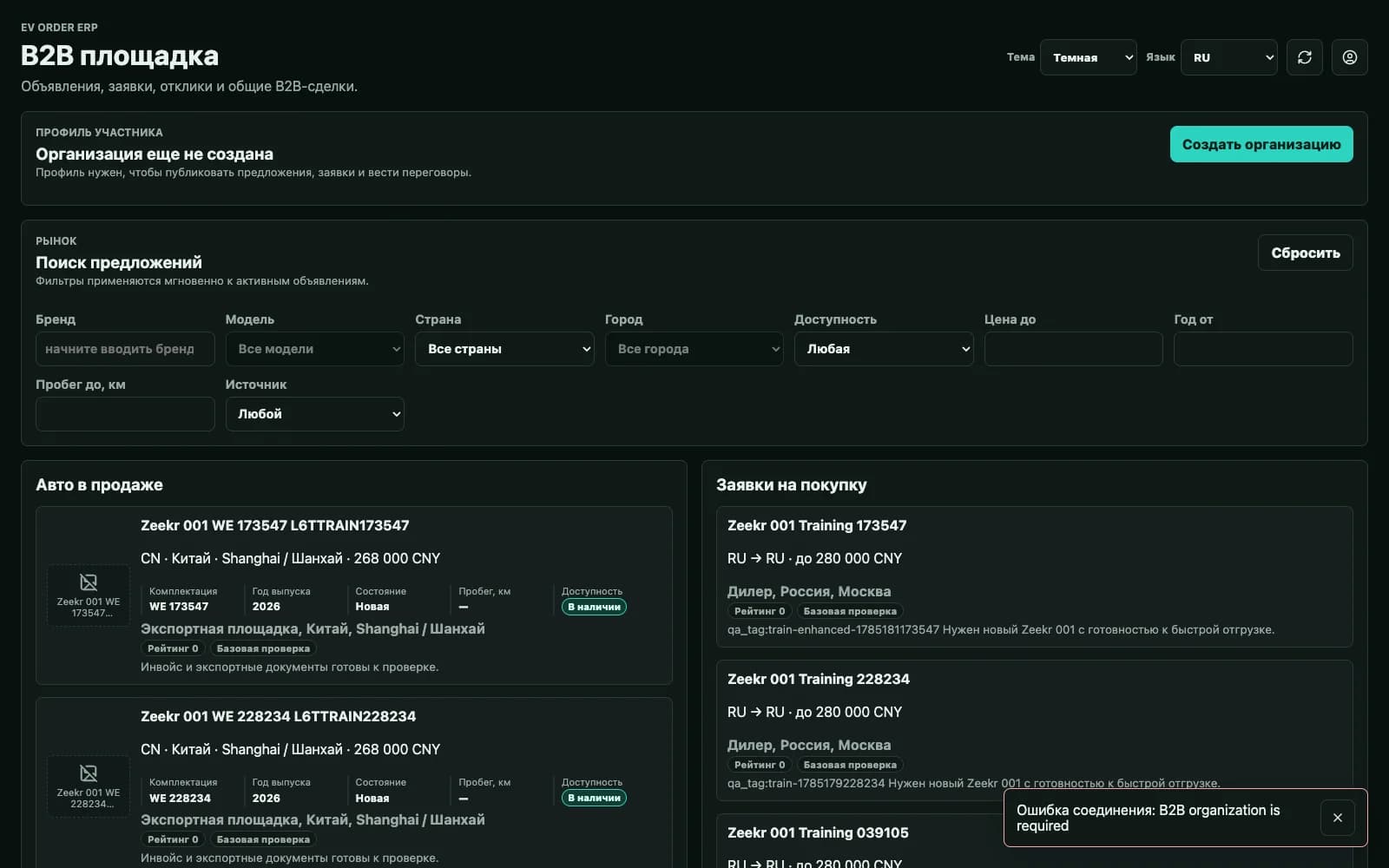Click the Создать организацию button

click(x=1261, y=144)
